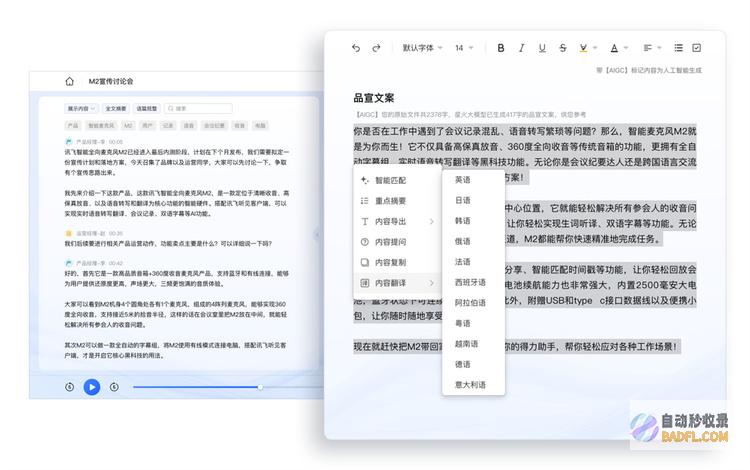This screenshot has width=750, height=470.
Task: Select 英语 in the translation submenu
Action: (463, 180)
